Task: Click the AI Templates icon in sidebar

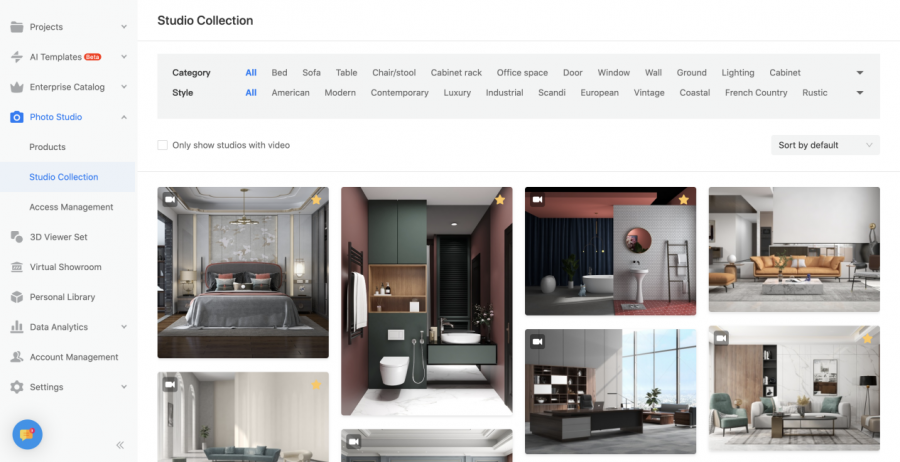Action: coord(17,57)
